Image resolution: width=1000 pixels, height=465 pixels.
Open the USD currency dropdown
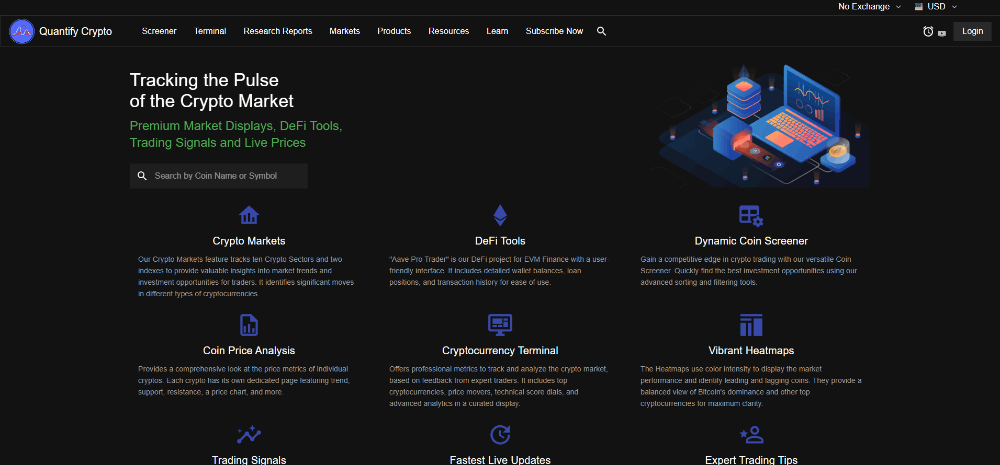(x=942, y=6)
